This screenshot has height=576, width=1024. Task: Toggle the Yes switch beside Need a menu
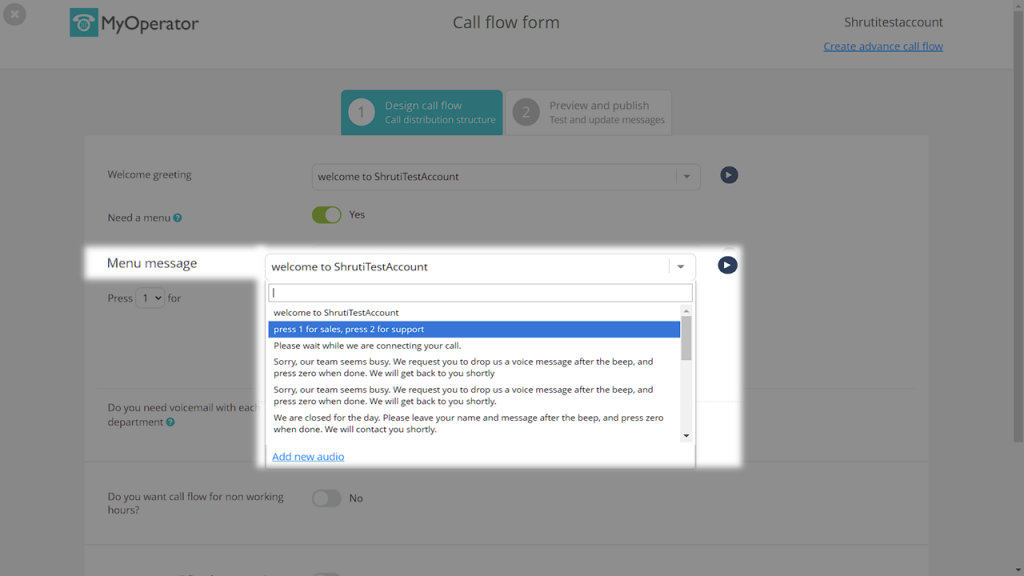tap(326, 214)
